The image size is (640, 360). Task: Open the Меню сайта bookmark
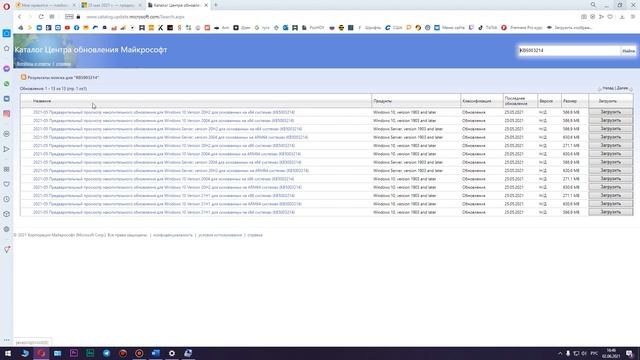point(449,28)
